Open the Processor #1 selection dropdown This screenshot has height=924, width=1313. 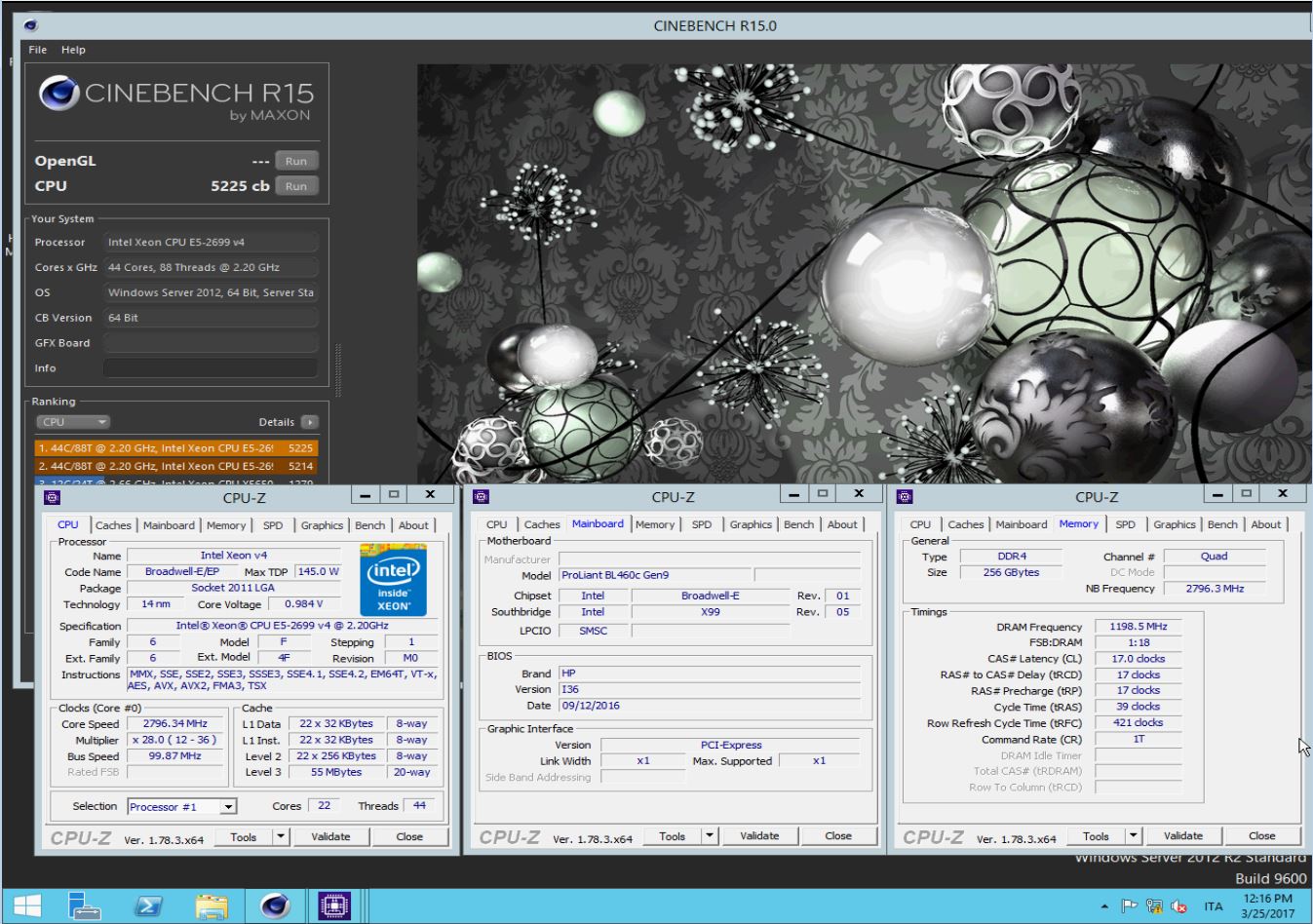pos(181,807)
